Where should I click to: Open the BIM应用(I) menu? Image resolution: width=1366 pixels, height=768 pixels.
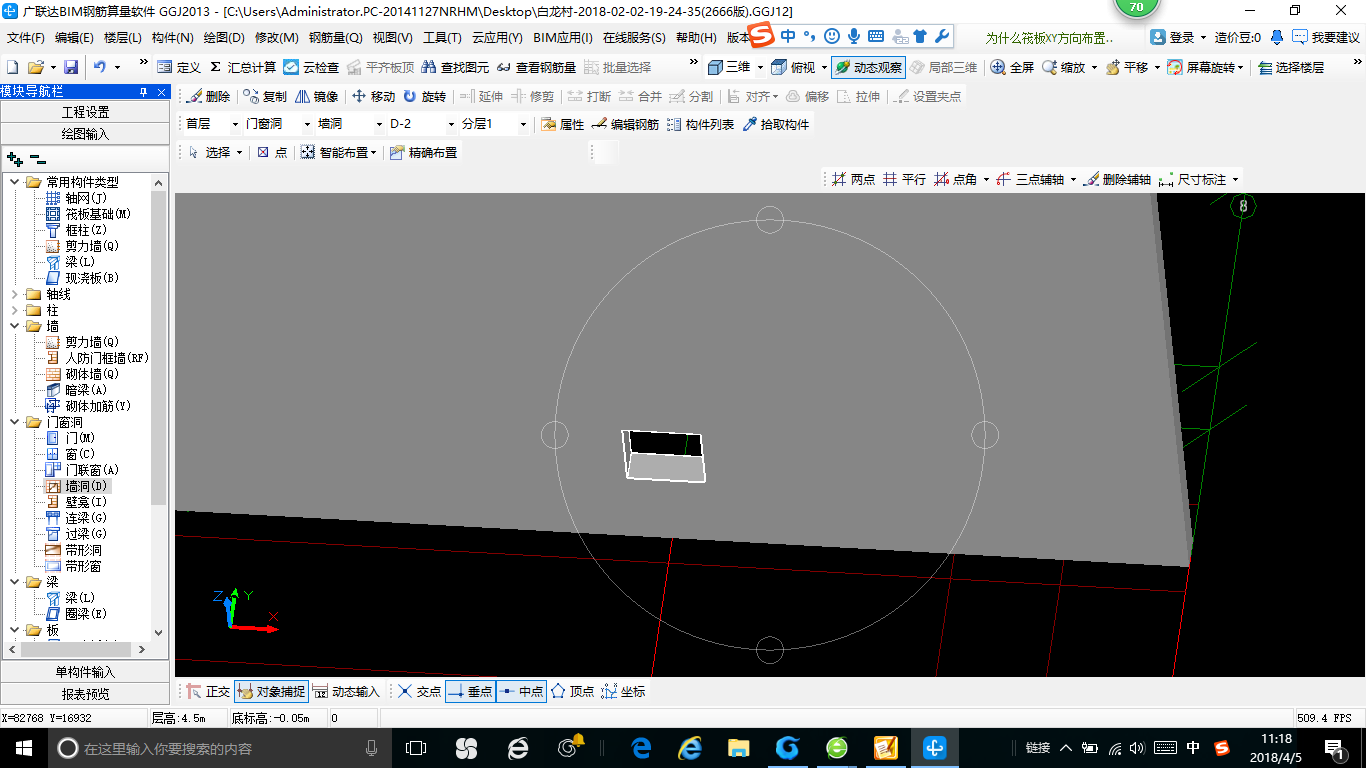tap(563, 38)
